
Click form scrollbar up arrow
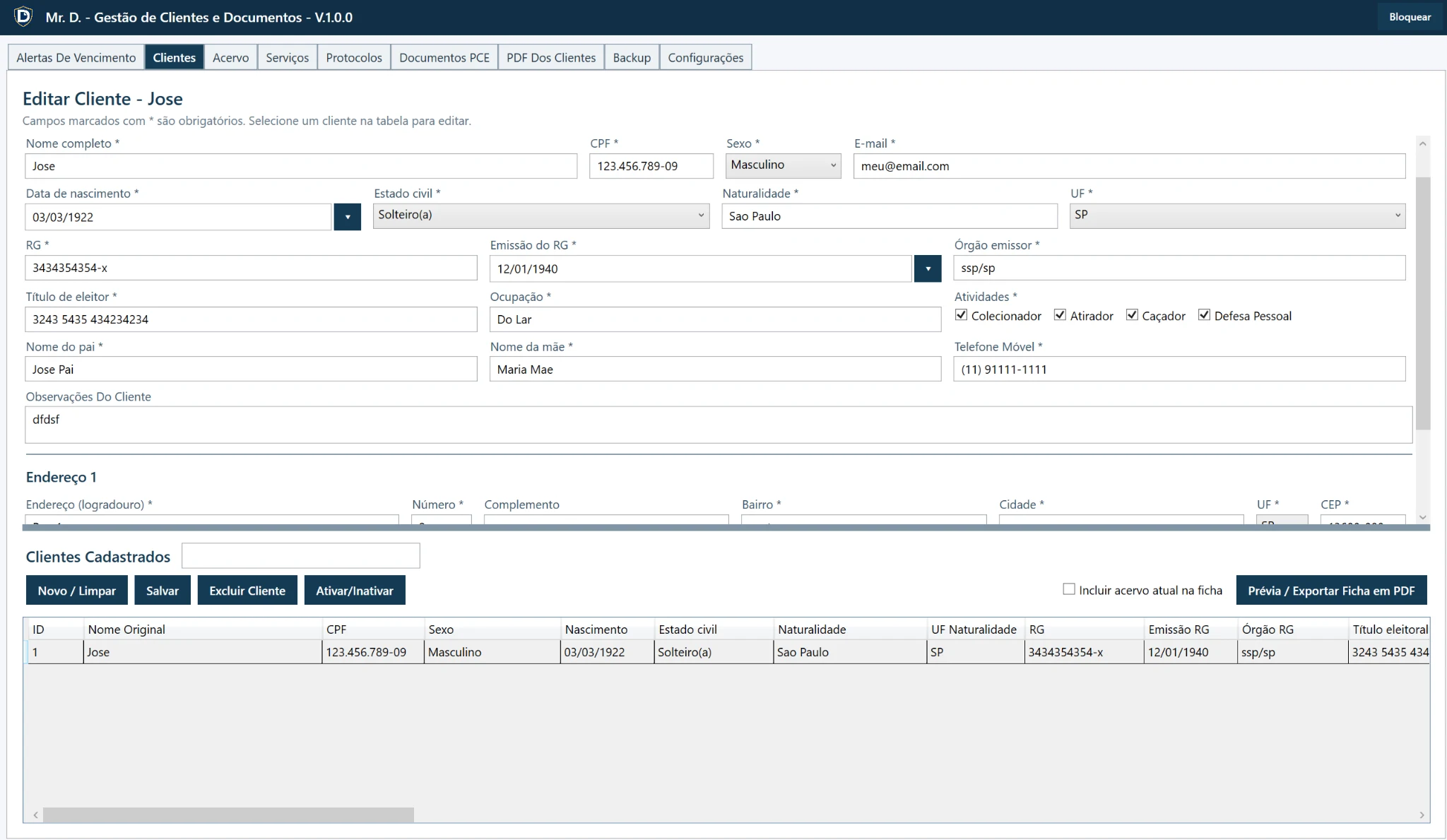pos(1423,143)
